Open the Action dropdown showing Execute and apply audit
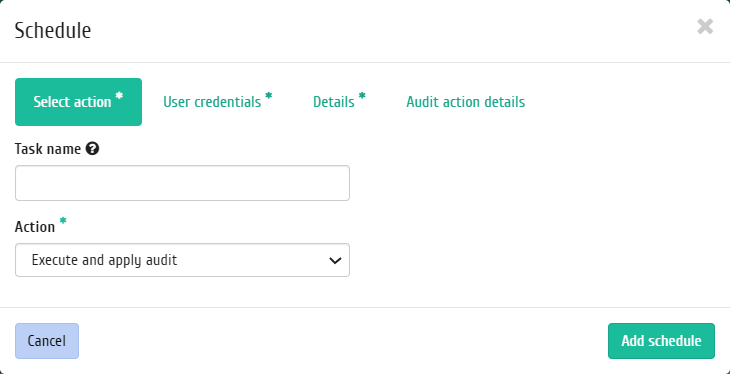The width and height of the screenshot is (730, 374). [x=182, y=260]
